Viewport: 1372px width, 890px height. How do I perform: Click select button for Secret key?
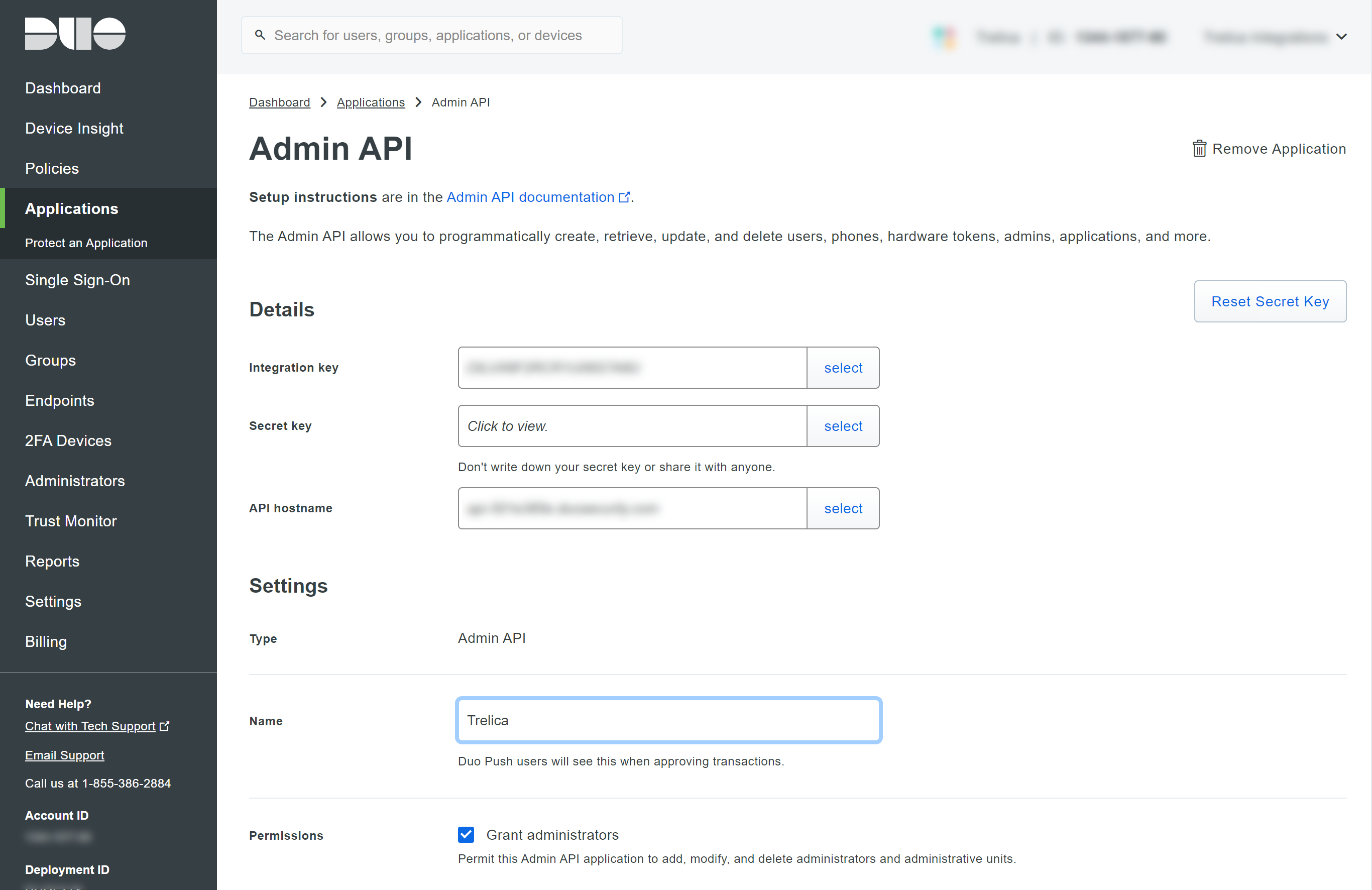coord(843,426)
